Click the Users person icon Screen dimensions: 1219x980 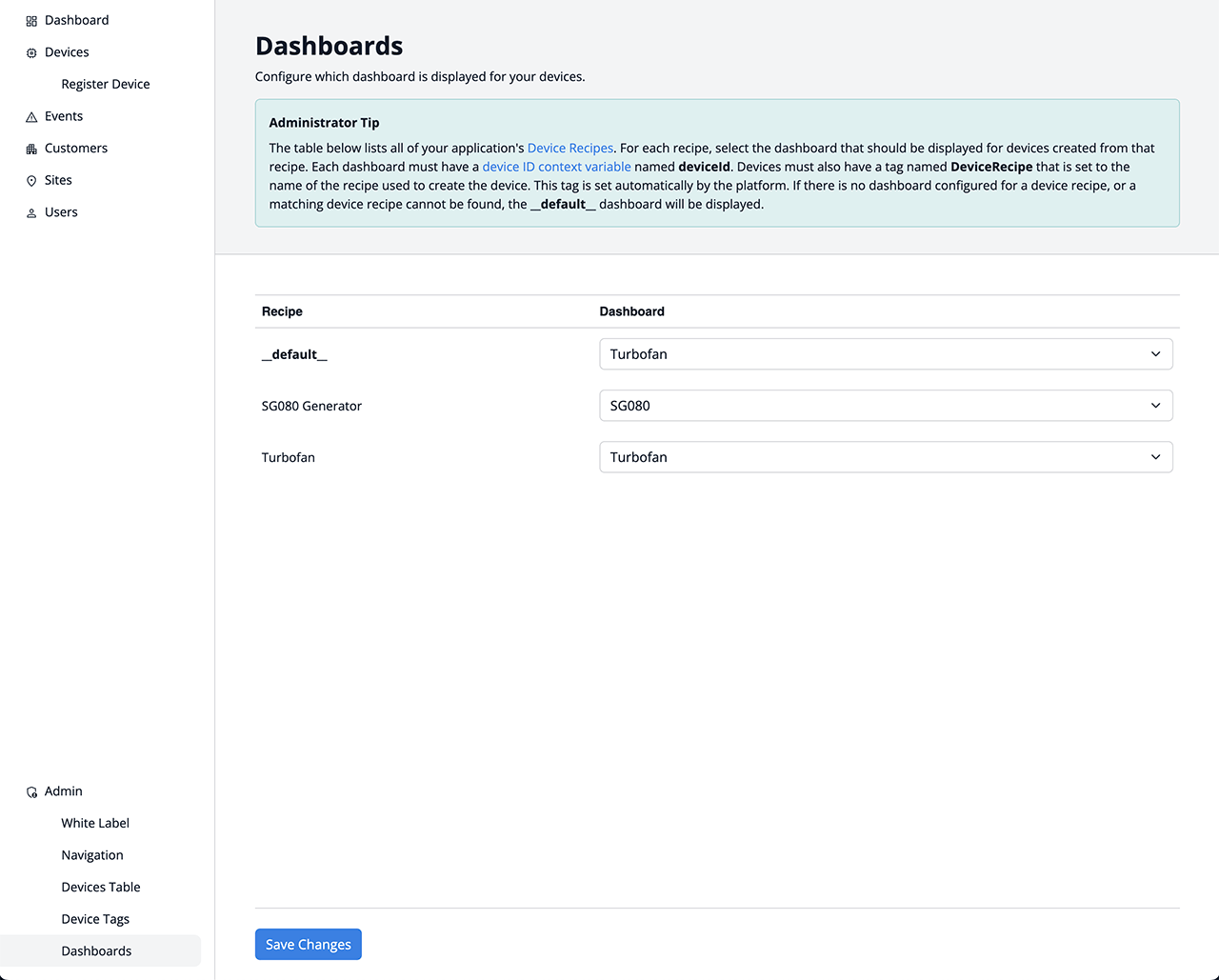click(31, 213)
